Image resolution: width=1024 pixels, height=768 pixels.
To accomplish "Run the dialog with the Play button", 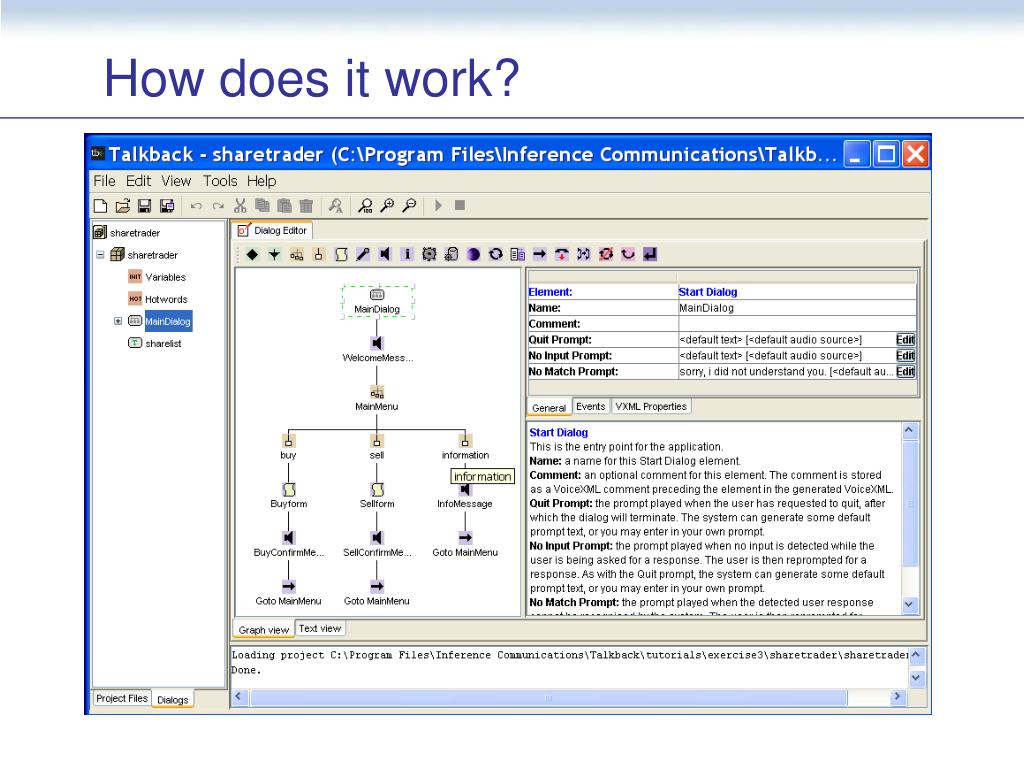I will [x=438, y=206].
